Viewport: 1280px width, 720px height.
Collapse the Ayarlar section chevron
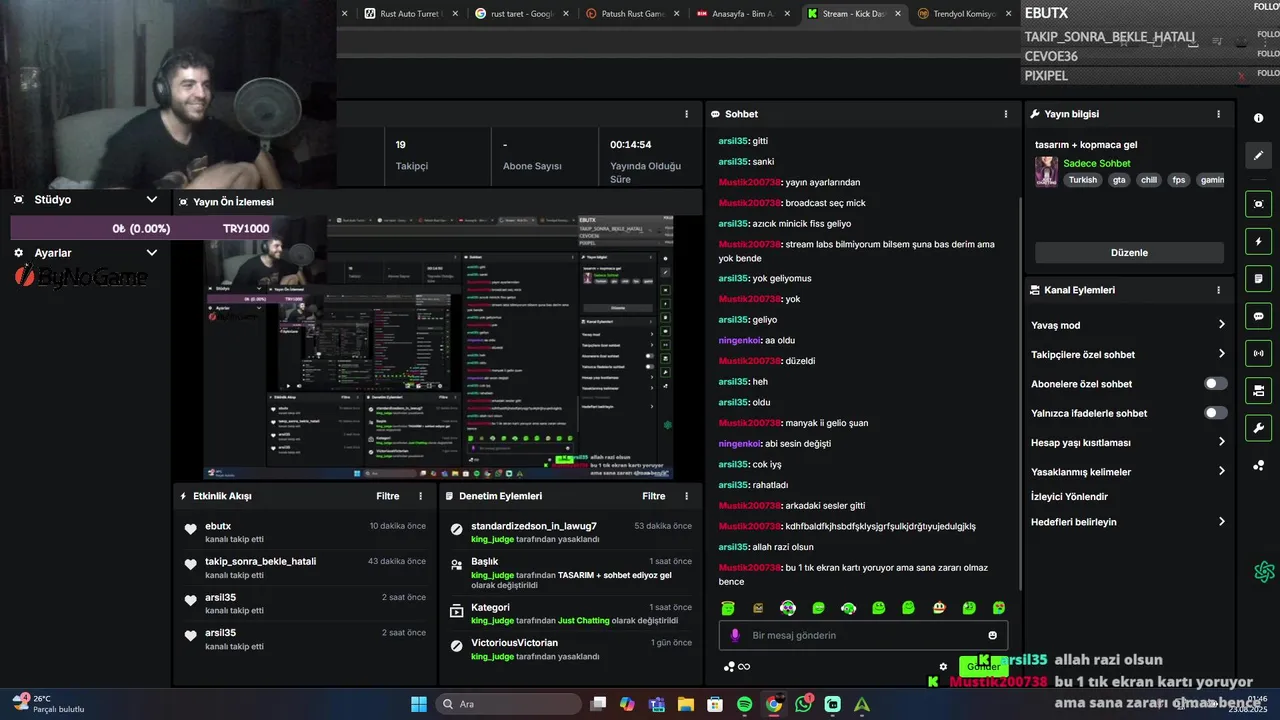tap(152, 253)
